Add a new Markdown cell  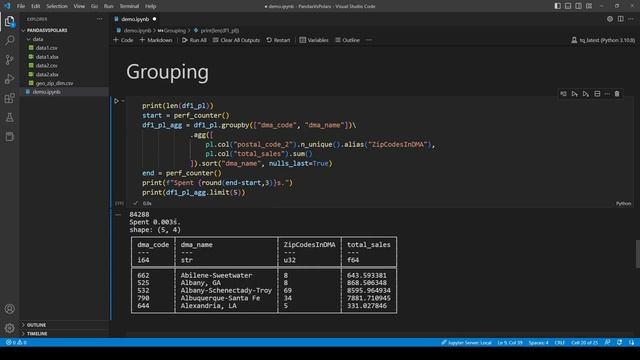click(156, 40)
